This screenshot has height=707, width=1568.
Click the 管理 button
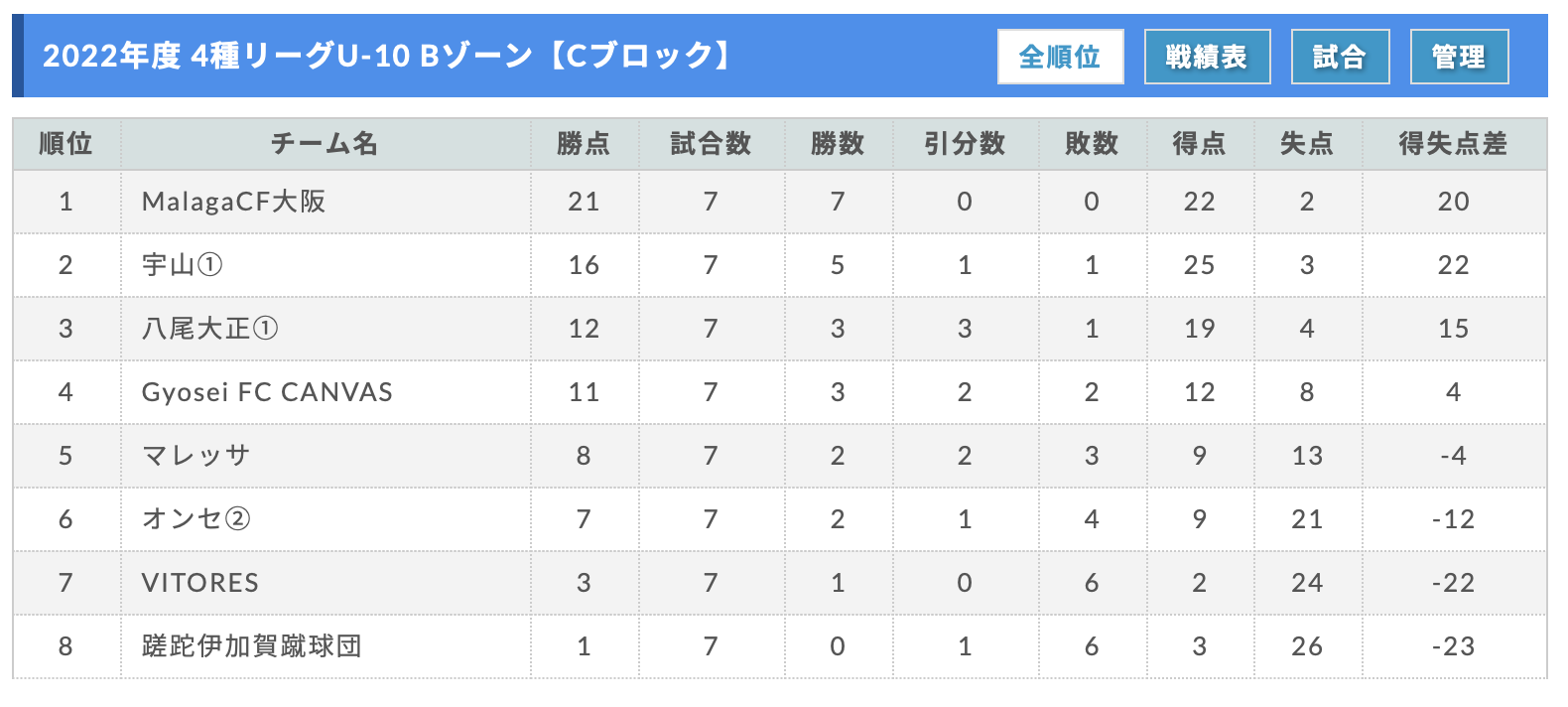pos(1459,57)
